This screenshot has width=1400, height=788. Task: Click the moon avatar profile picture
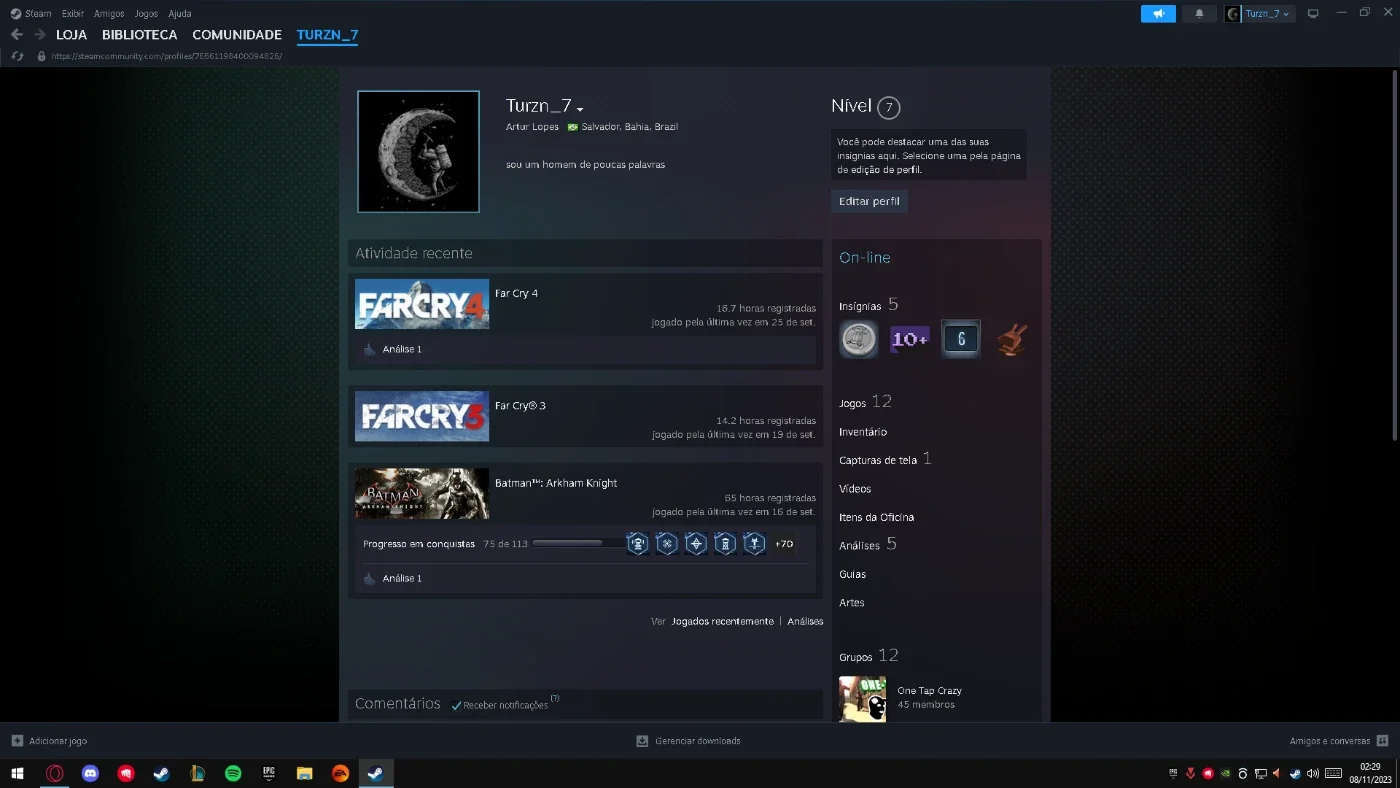(x=418, y=151)
